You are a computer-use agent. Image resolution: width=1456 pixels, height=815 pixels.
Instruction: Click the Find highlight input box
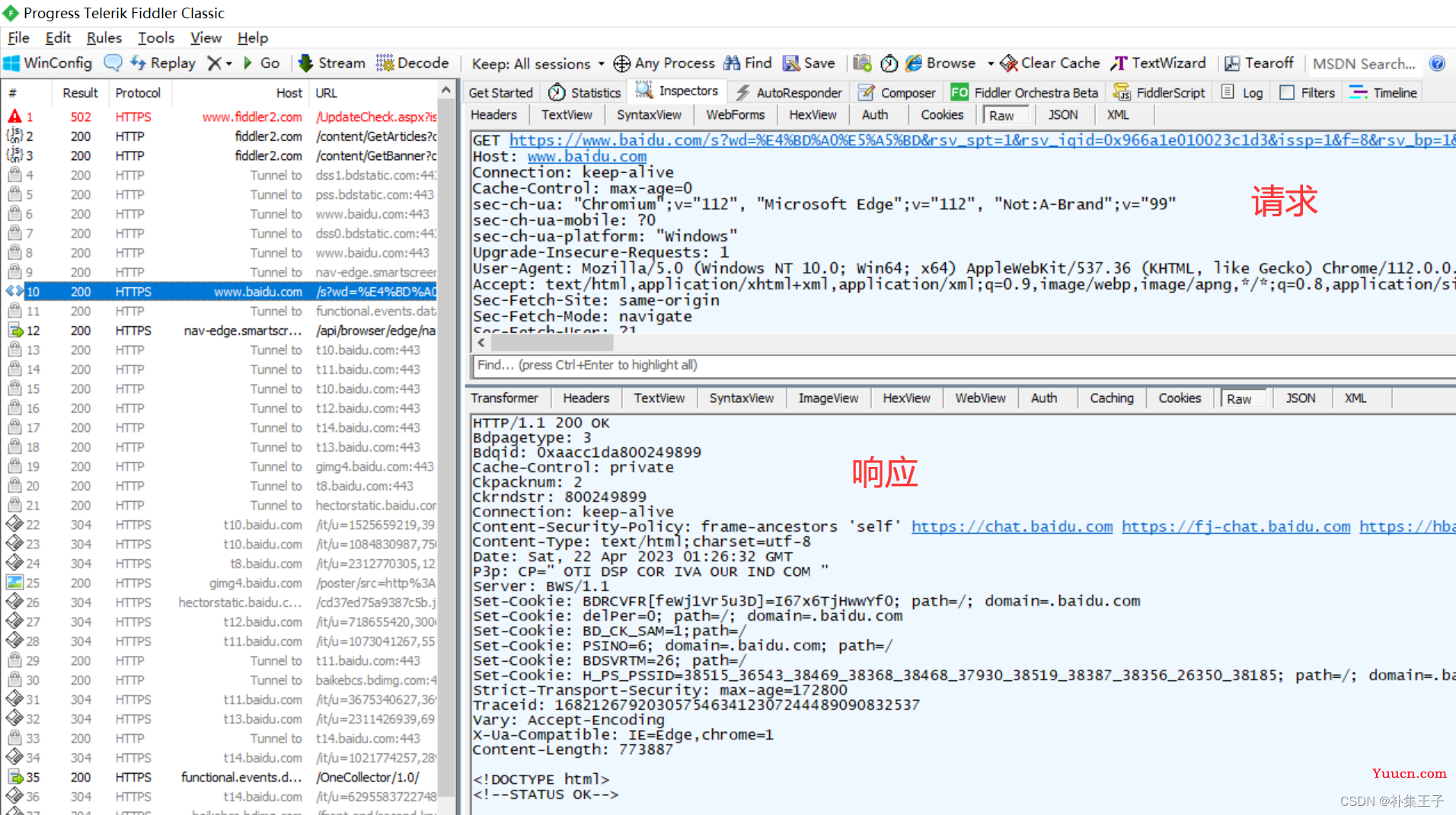[x=963, y=366]
